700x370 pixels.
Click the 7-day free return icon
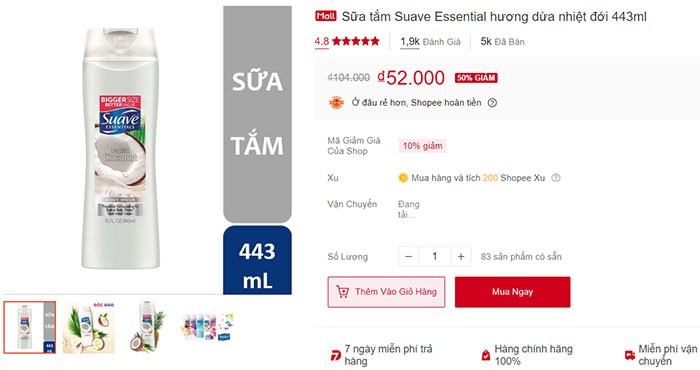click(335, 355)
